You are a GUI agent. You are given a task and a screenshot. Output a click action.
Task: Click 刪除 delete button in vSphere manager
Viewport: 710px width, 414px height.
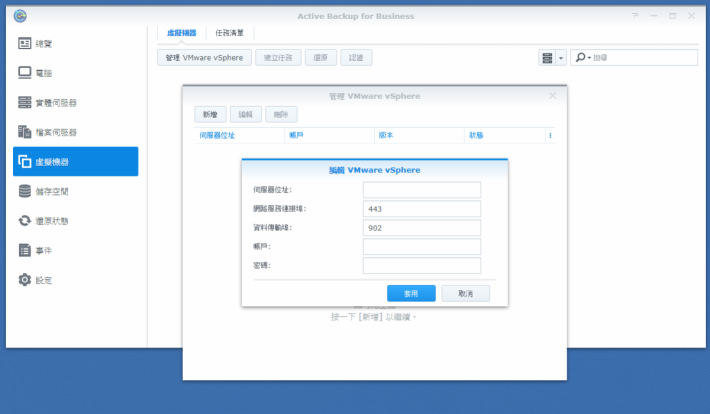coord(281,115)
